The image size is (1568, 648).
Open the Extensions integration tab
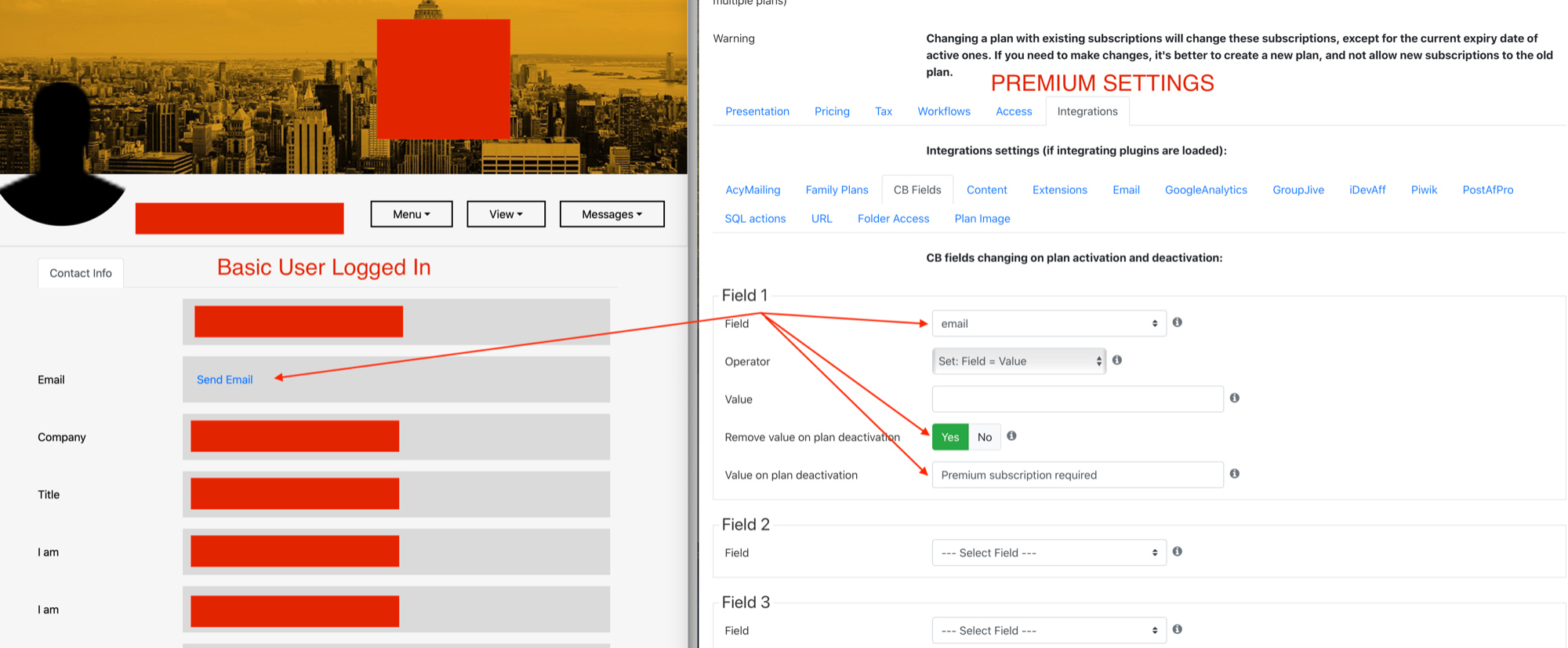click(x=1060, y=190)
